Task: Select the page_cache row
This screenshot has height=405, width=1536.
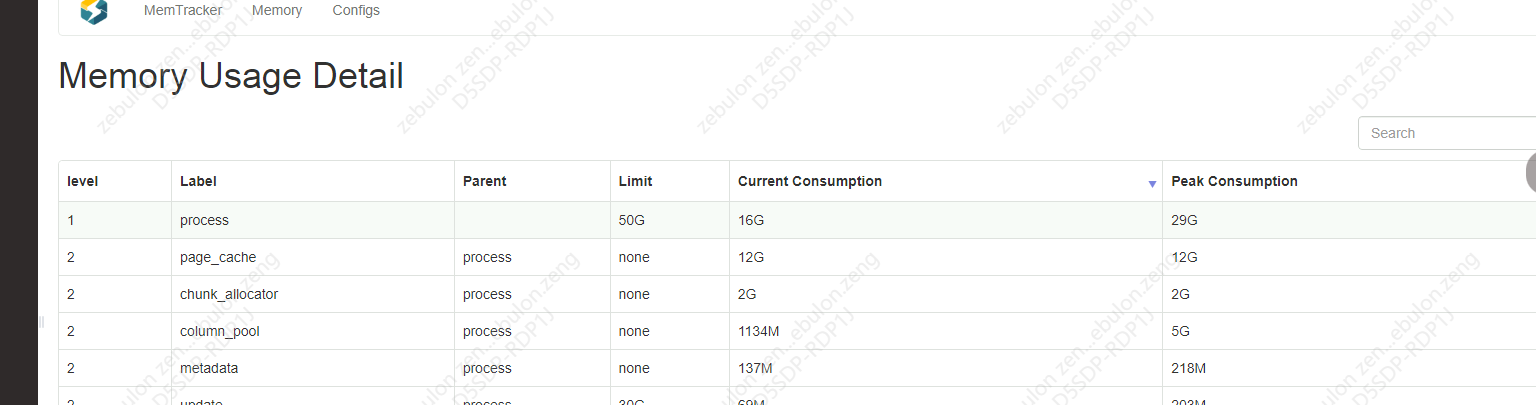Action: pos(796,257)
